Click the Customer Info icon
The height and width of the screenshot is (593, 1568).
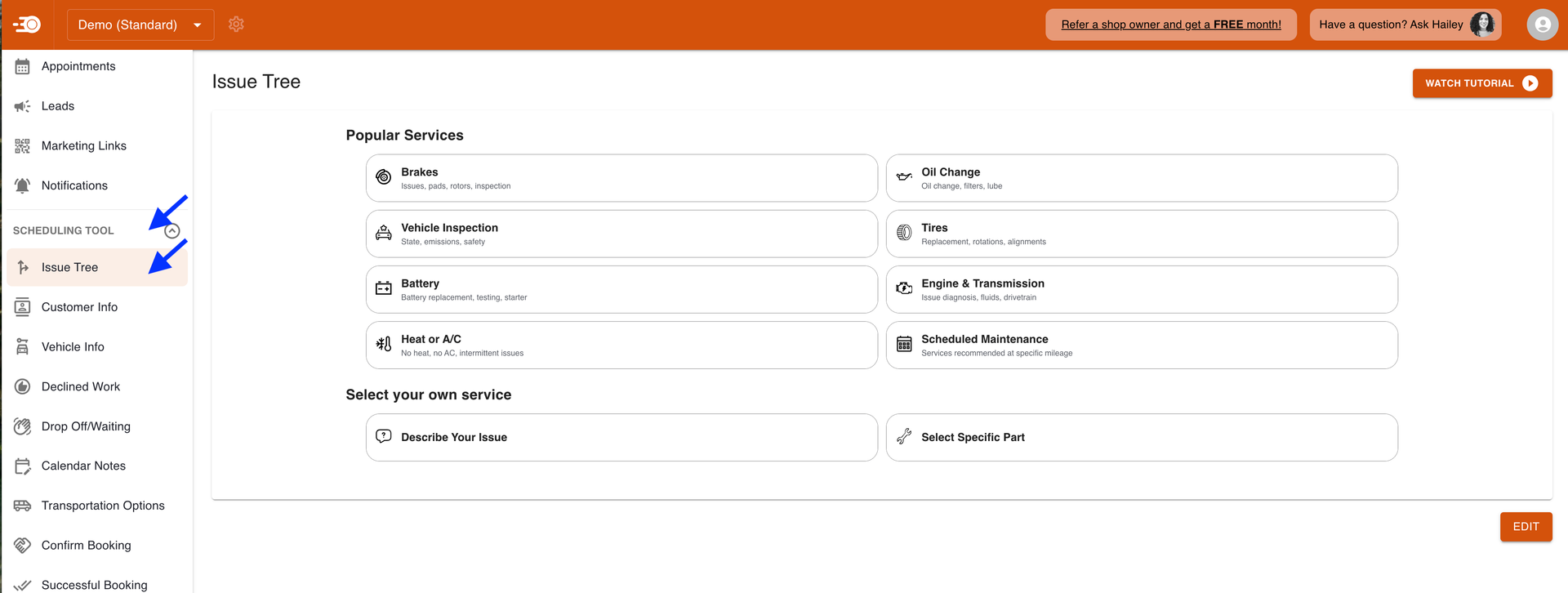click(22, 307)
